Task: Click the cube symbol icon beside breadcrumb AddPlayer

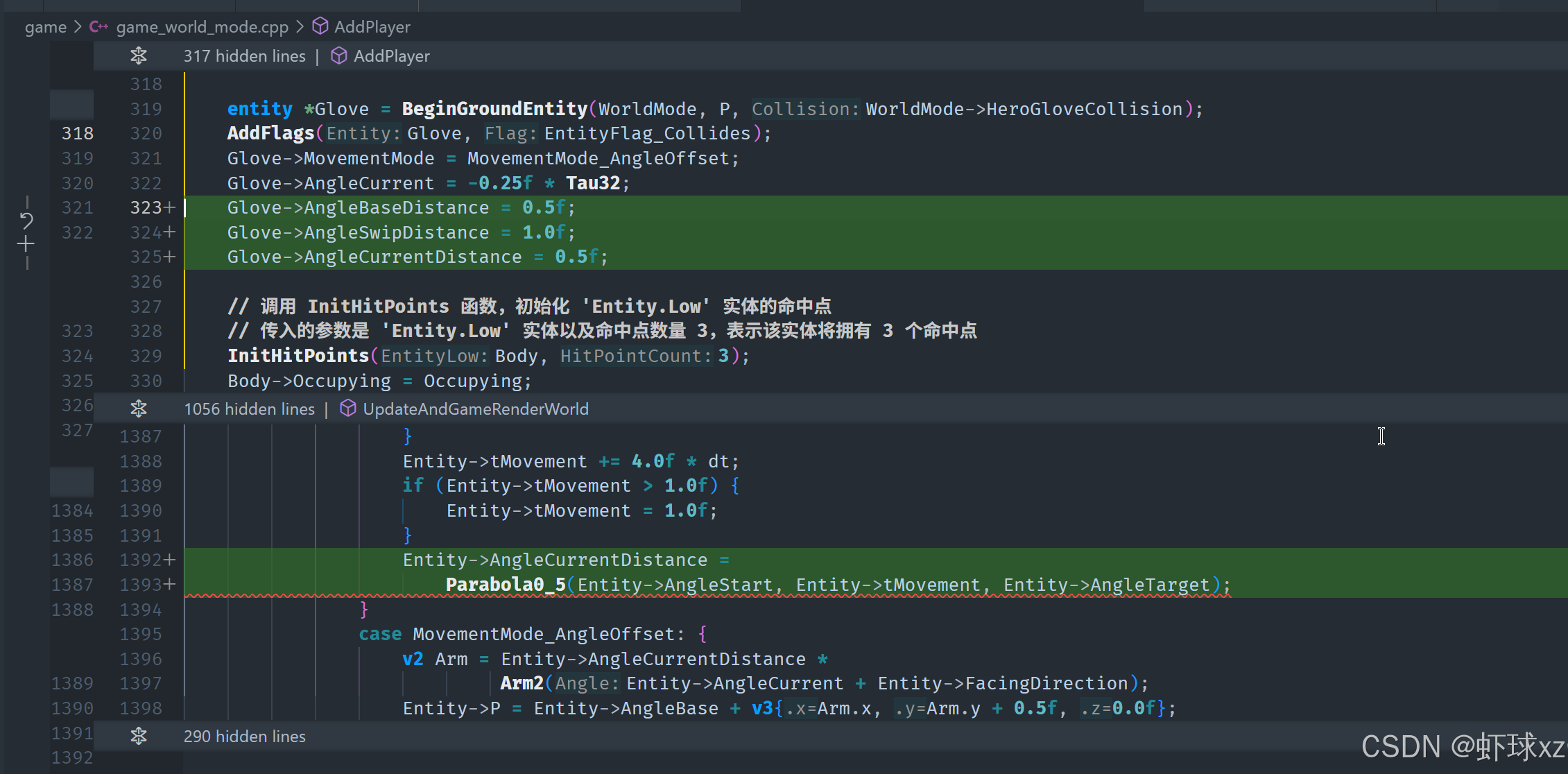Action: click(x=320, y=26)
